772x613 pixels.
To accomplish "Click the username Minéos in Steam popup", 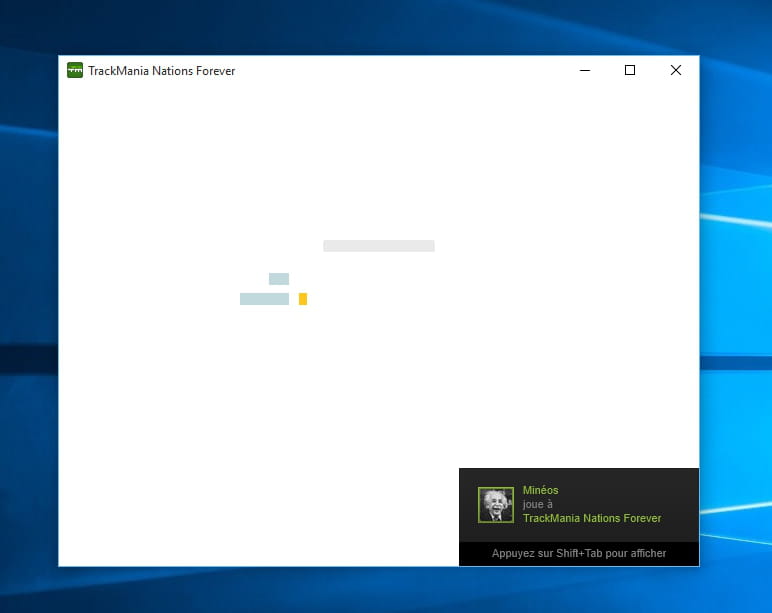I will [x=540, y=490].
